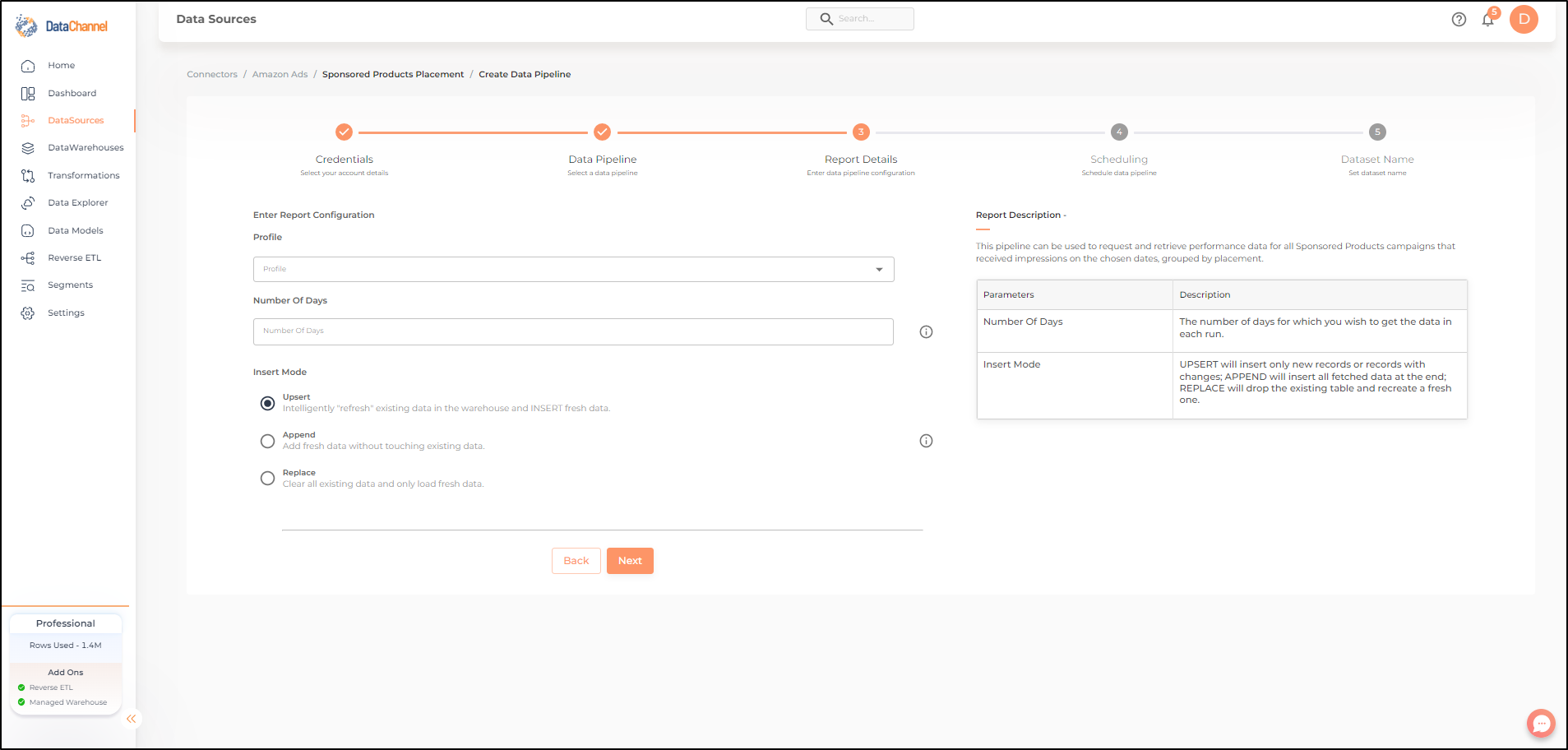Click the Next button
The height and width of the screenshot is (750, 1568).
tap(630, 561)
